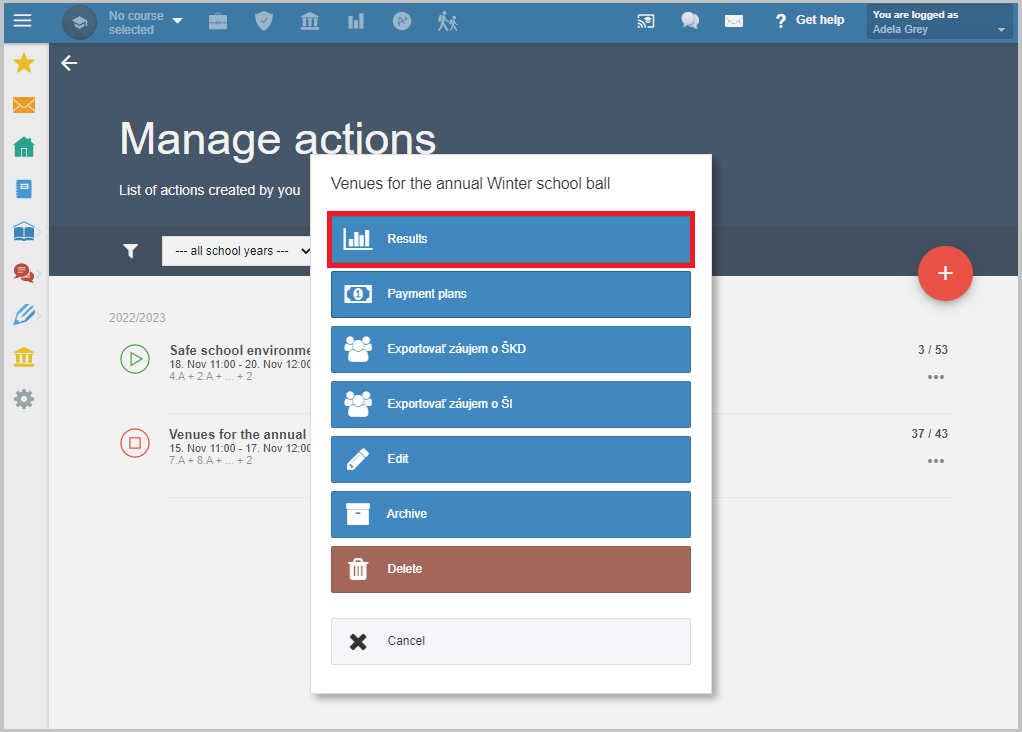Click the filter funnel icon
Viewport: 1022px width, 732px height.
131,251
